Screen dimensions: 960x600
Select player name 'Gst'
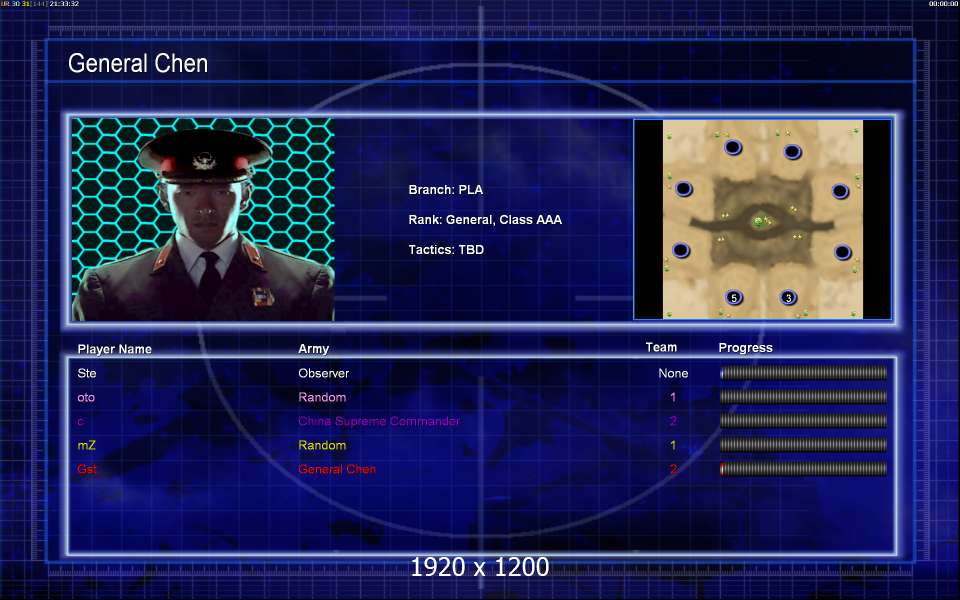[x=87, y=469]
